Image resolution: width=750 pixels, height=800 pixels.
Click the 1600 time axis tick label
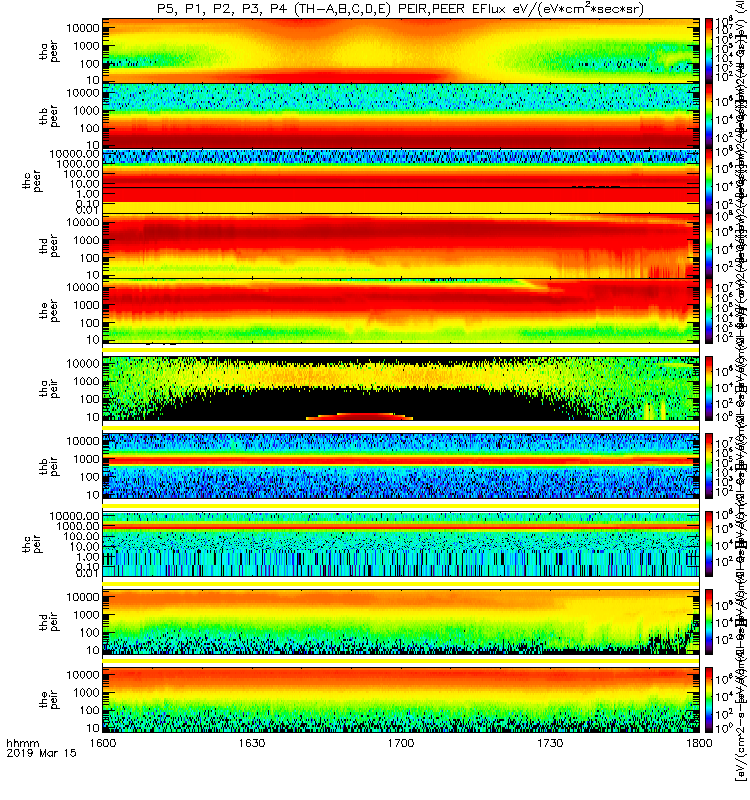click(x=103, y=743)
